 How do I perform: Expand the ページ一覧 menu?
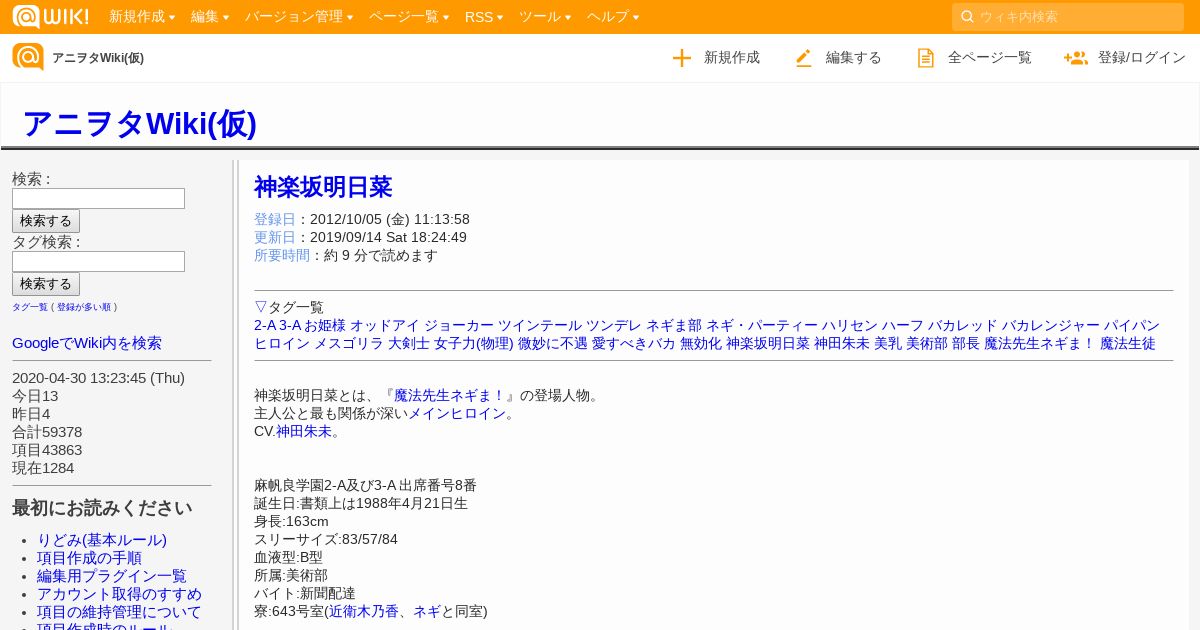(409, 16)
